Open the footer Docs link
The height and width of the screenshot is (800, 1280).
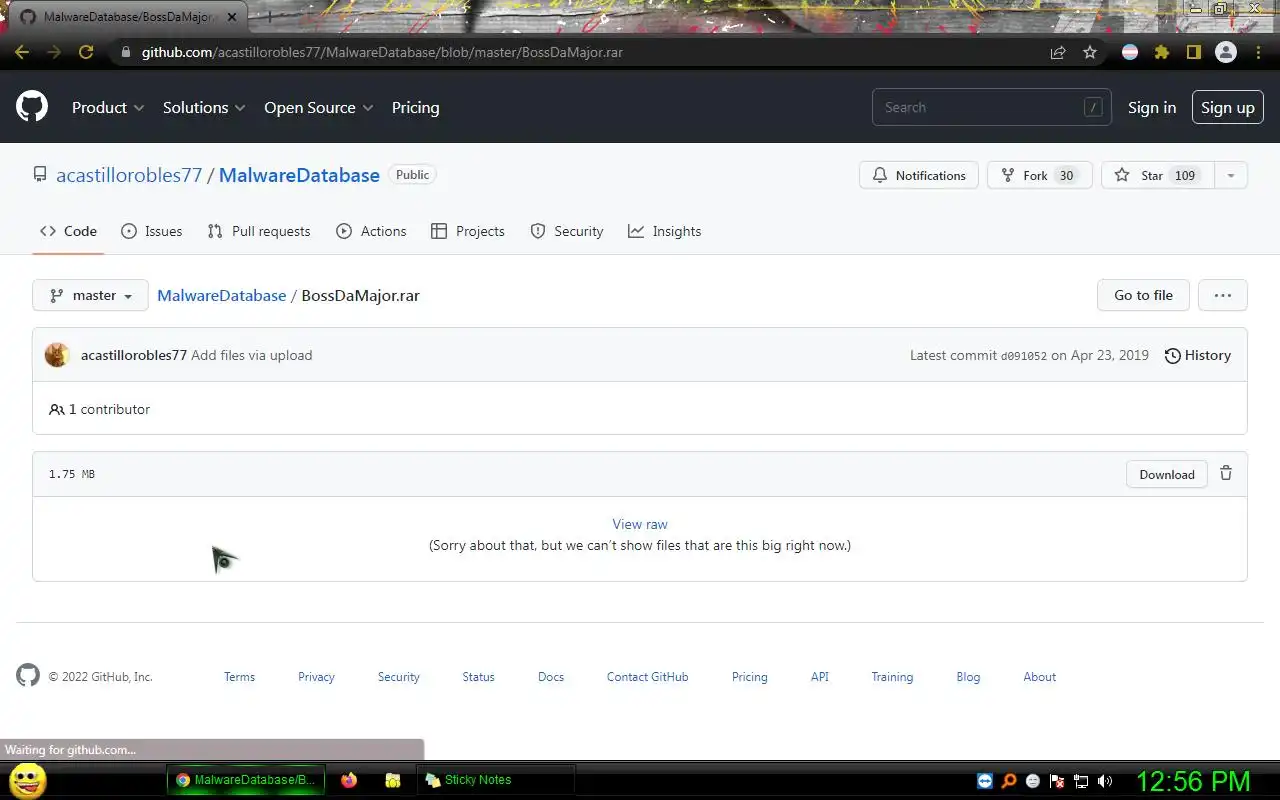coord(551,677)
